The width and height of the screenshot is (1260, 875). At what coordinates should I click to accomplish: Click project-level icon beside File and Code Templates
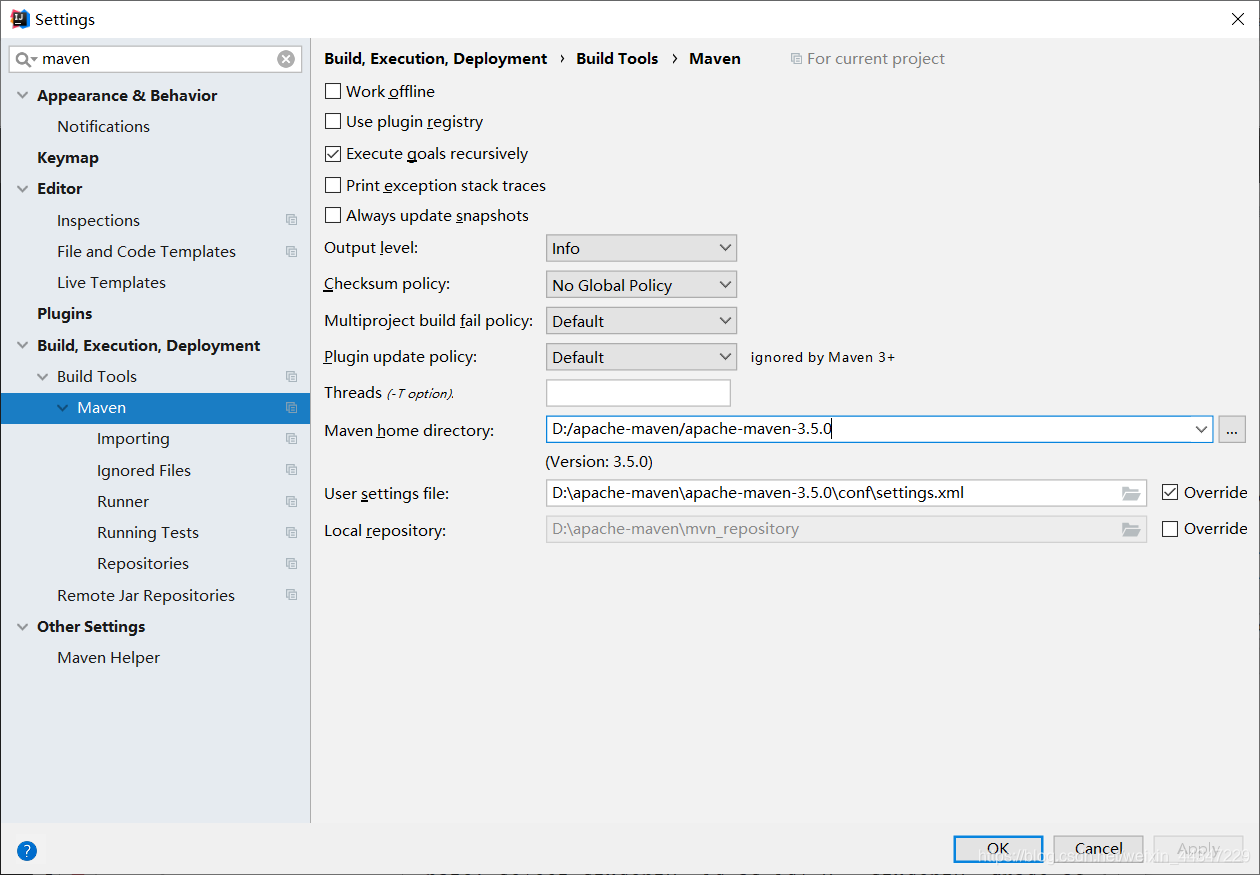[x=292, y=251]
